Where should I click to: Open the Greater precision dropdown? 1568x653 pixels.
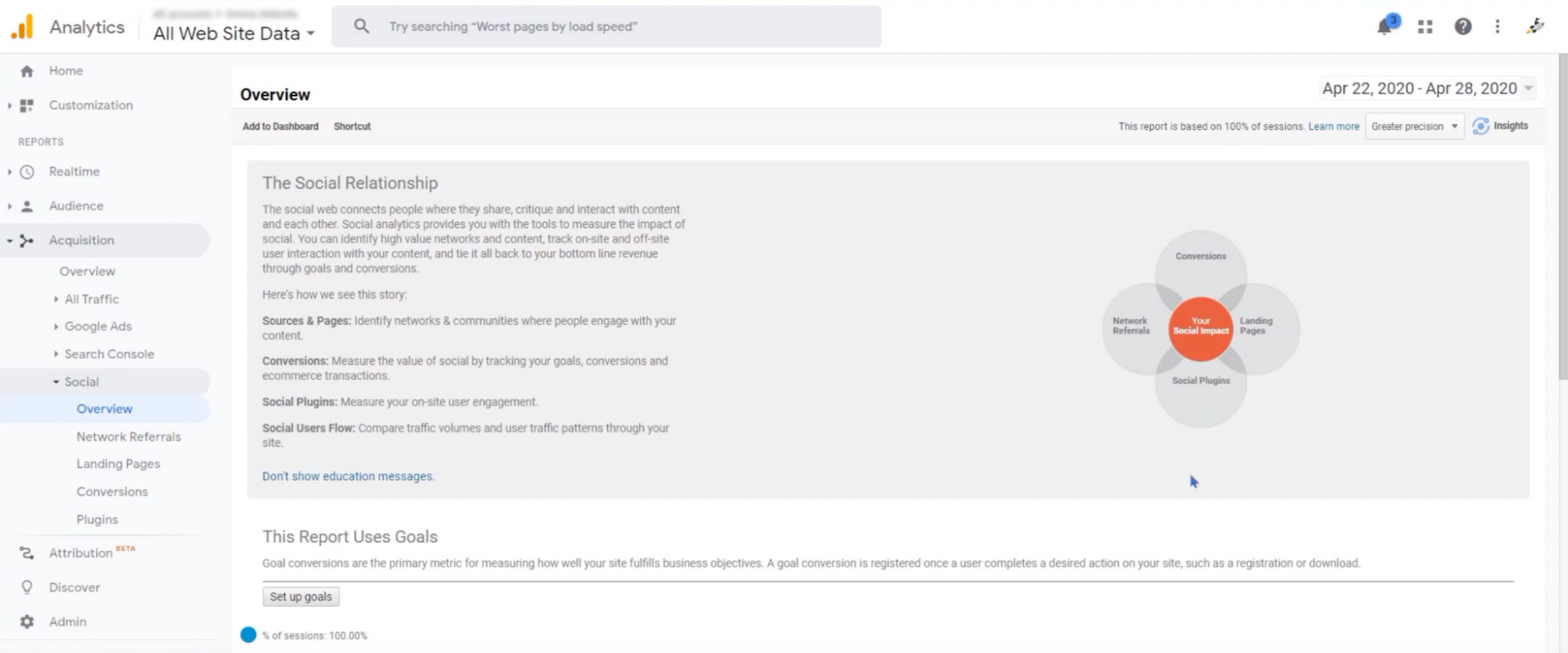pyautogui.click(x=1414, y=126)
